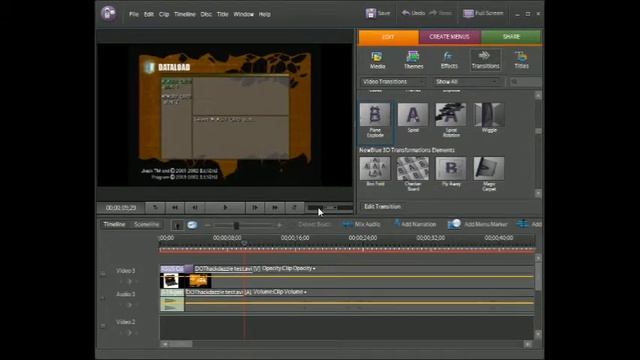
Task: Click the Save disk icon
Action: (x=371, y=13)
